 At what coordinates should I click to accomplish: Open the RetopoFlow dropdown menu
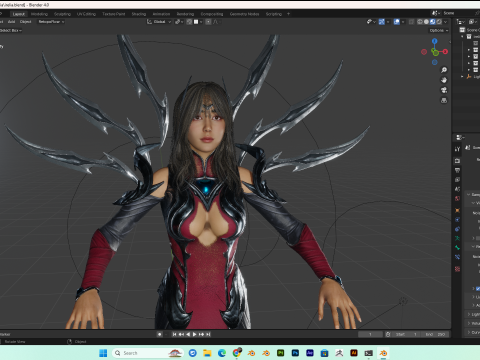click(51, 22)
